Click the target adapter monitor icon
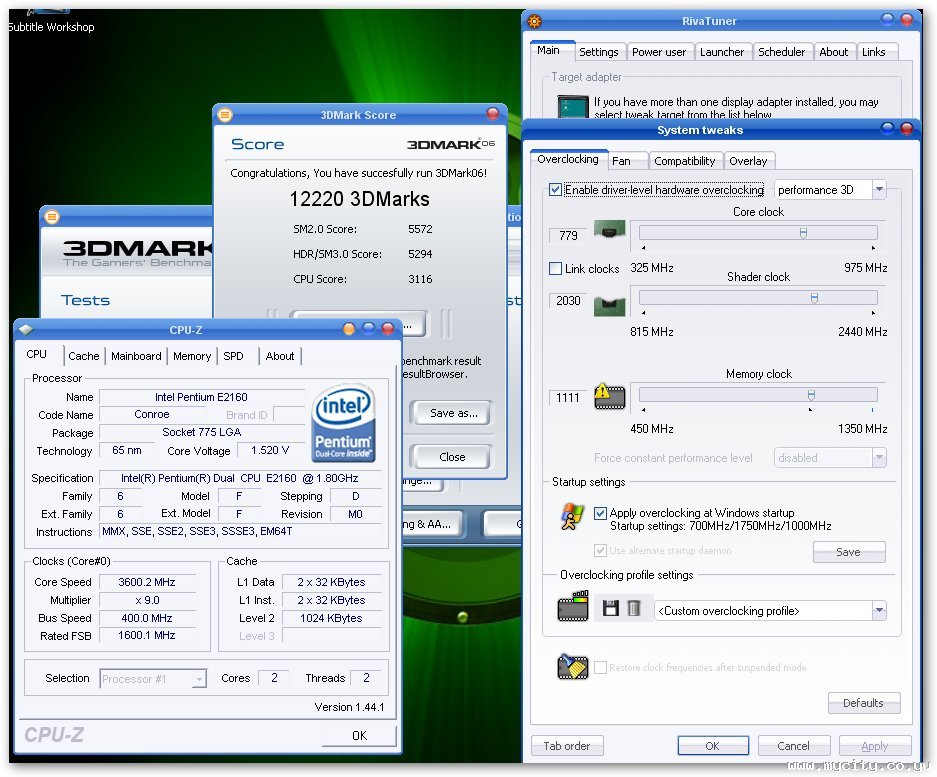This screenshot has width=937, height=777. (572, 107)
